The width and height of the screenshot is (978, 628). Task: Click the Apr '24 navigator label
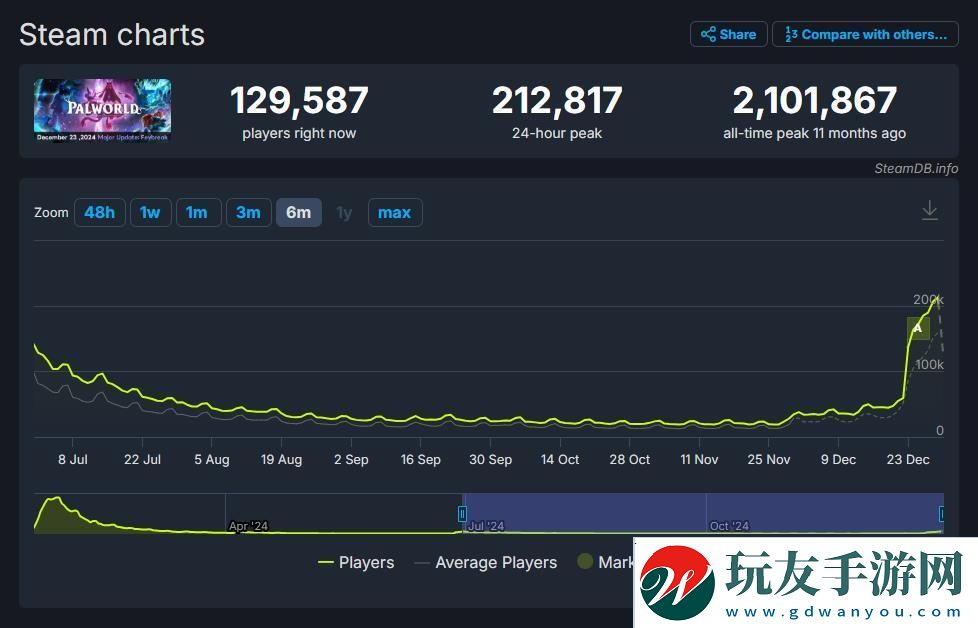click(248, 526)
